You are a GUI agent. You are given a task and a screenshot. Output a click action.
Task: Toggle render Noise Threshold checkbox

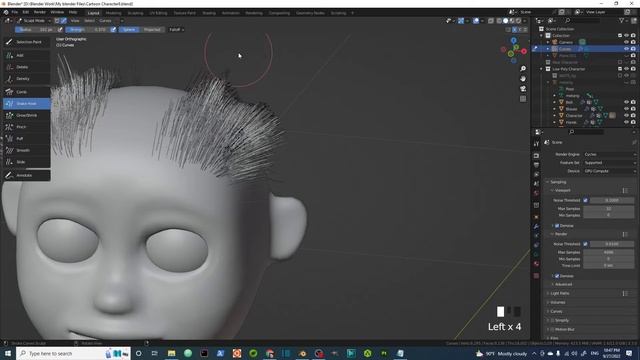pyautogui.click(x=586, y=244)
